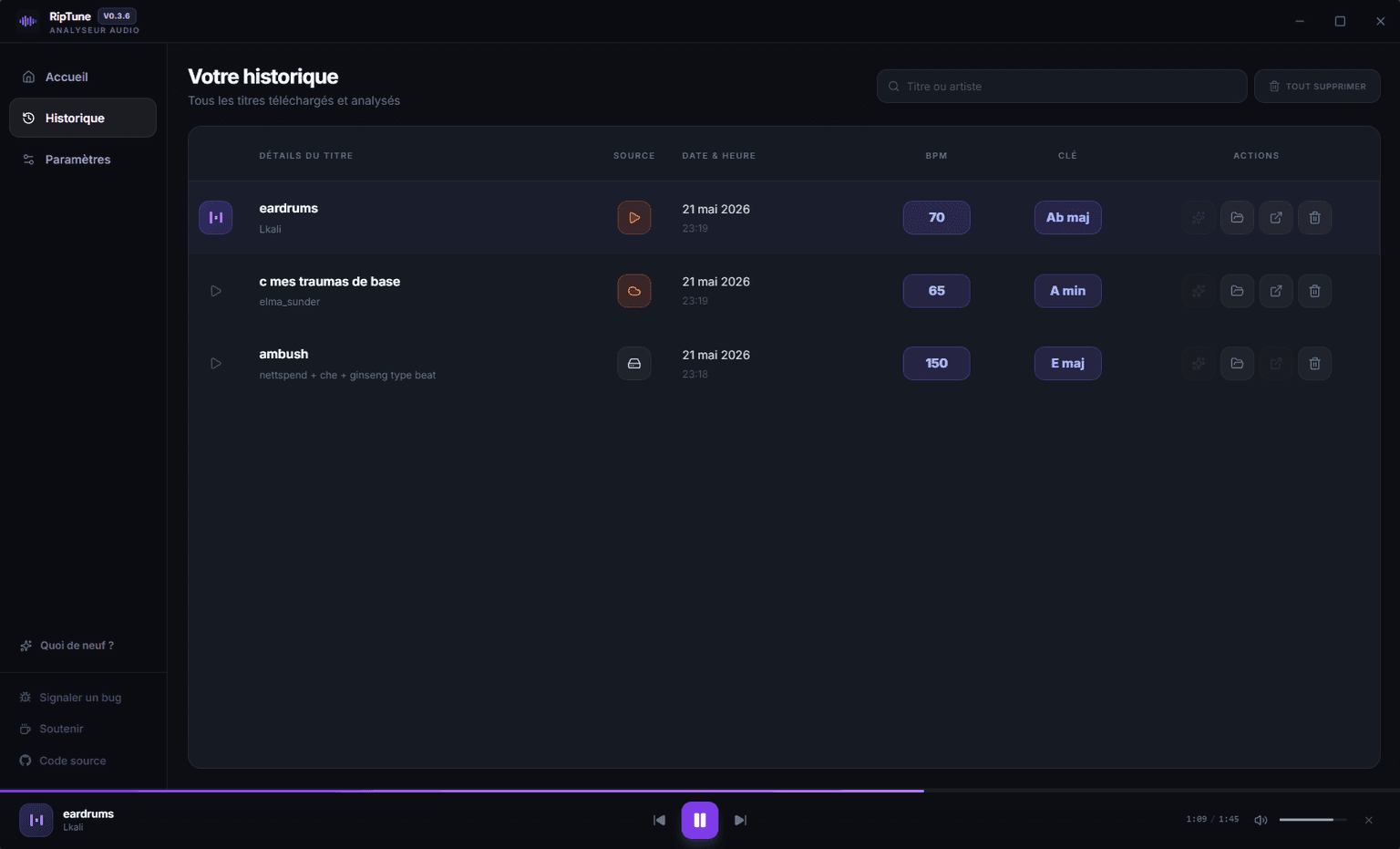Click the local file source icon for ambush
This screenshot has width=1400, height=849.
point(634,363)
